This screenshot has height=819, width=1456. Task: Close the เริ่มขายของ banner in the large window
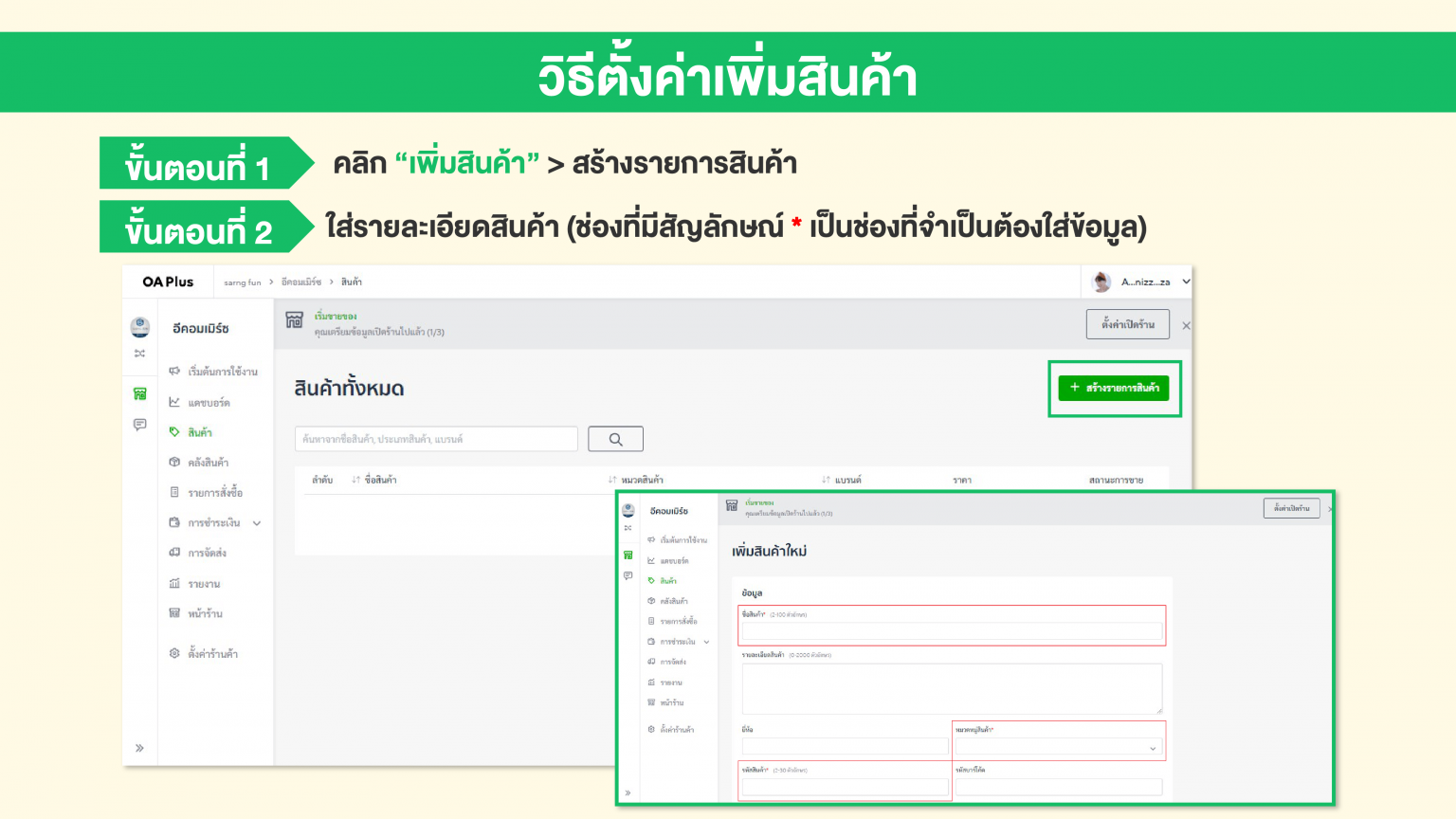(1186, 325)
